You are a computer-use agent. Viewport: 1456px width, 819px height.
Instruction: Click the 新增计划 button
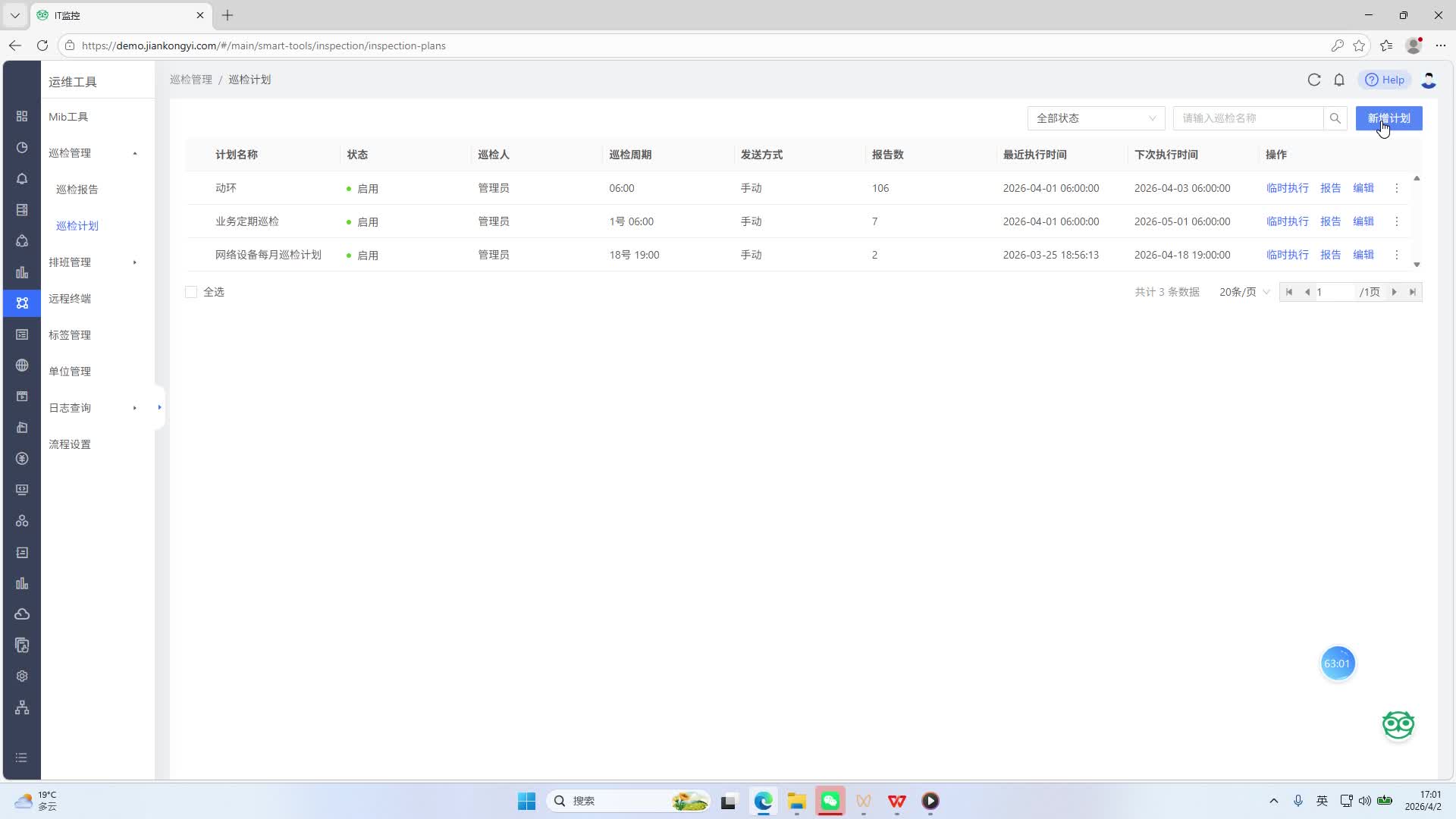1389,118
